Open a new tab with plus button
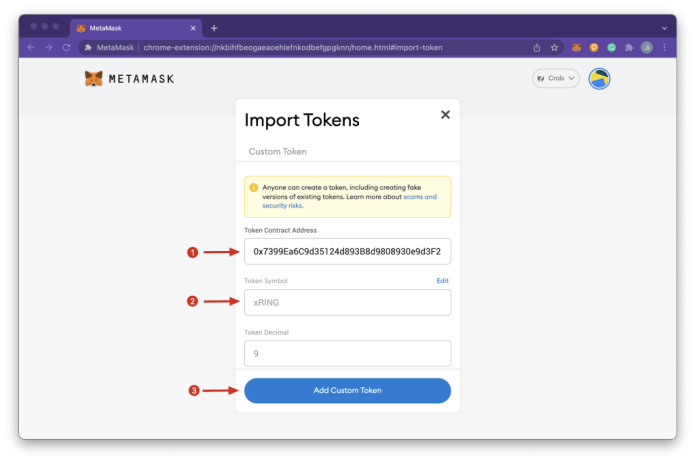Screen dimensions: 695x462 [x=214, y=28]
